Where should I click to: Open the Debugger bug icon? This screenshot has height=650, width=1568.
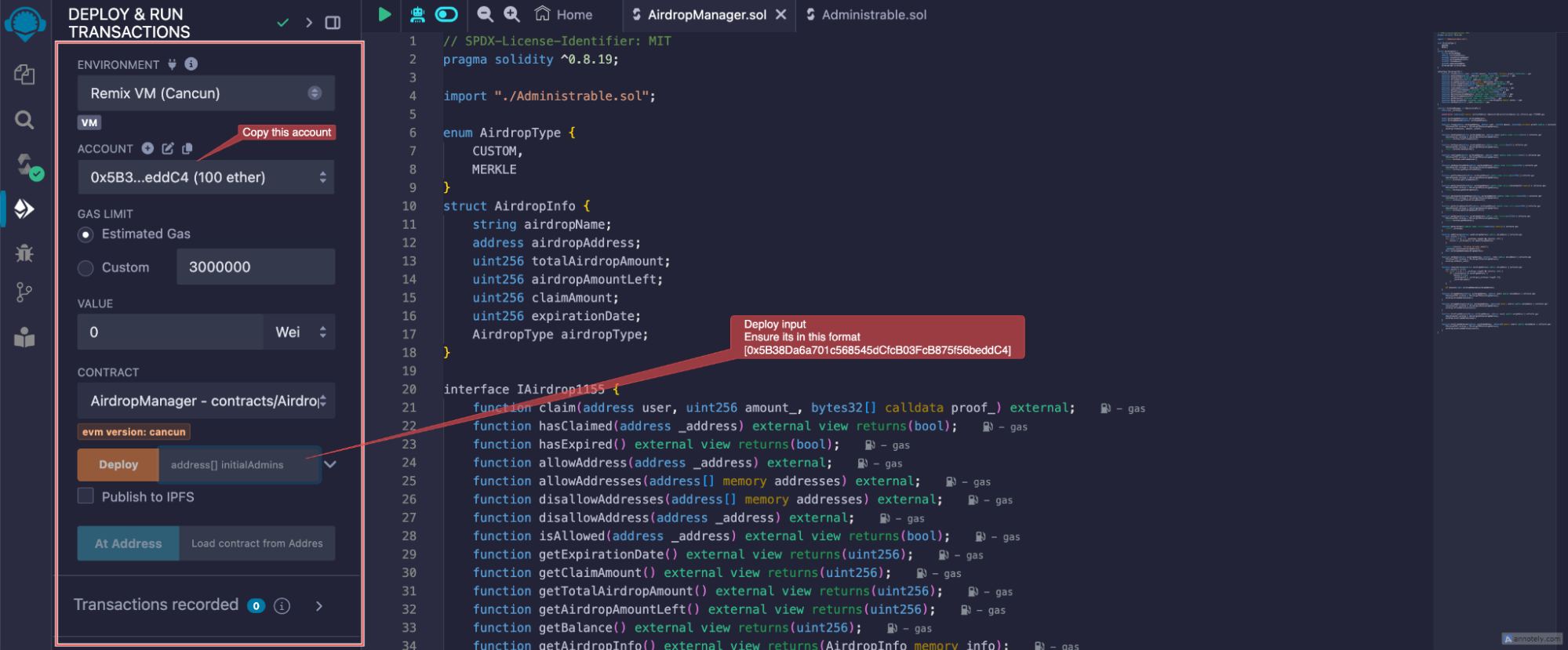(x=24, y=252)
